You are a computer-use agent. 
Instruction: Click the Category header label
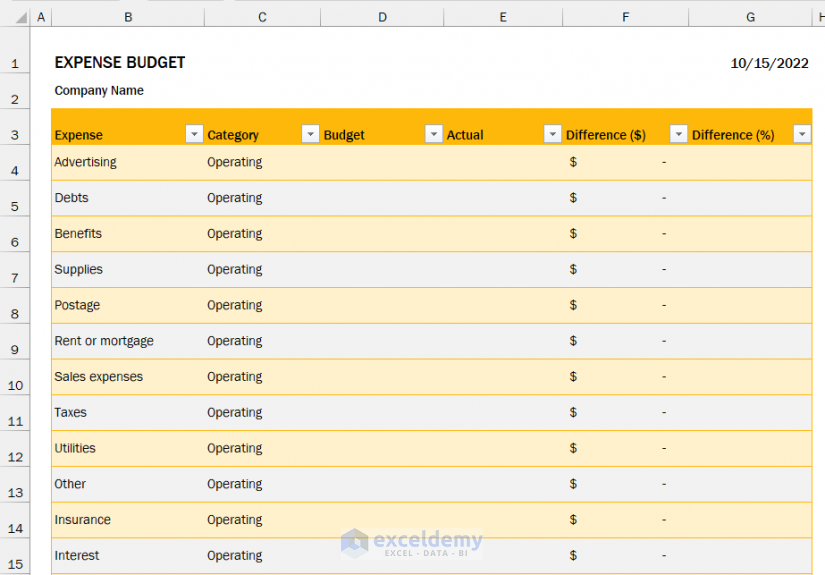point(233,135)
